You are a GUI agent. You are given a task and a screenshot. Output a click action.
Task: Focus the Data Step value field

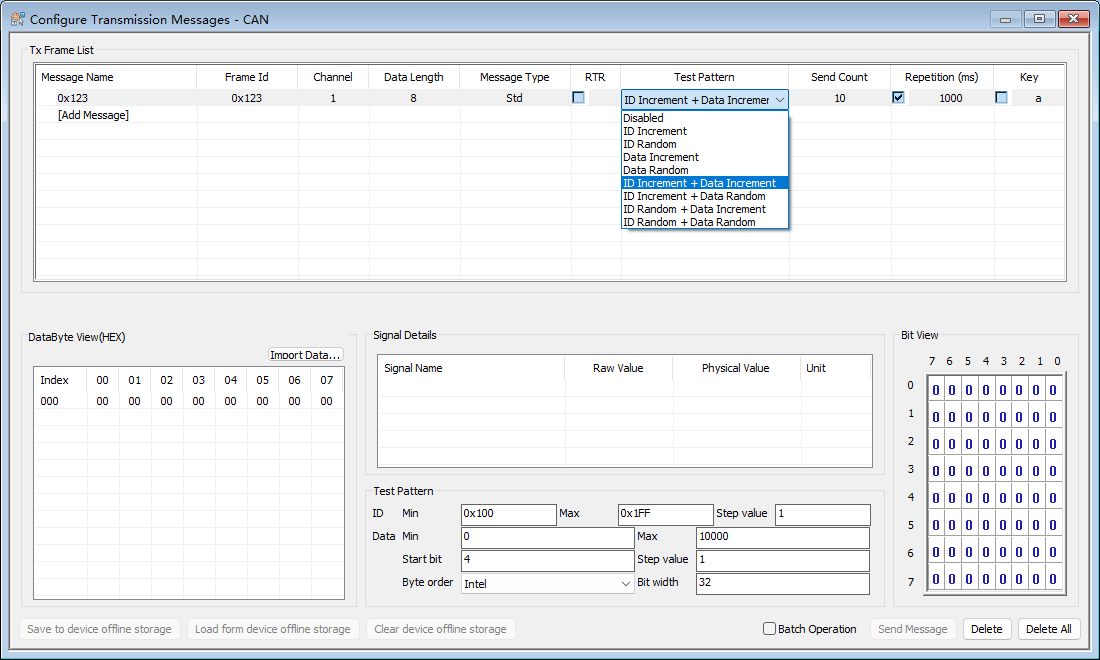coord(783,560)
